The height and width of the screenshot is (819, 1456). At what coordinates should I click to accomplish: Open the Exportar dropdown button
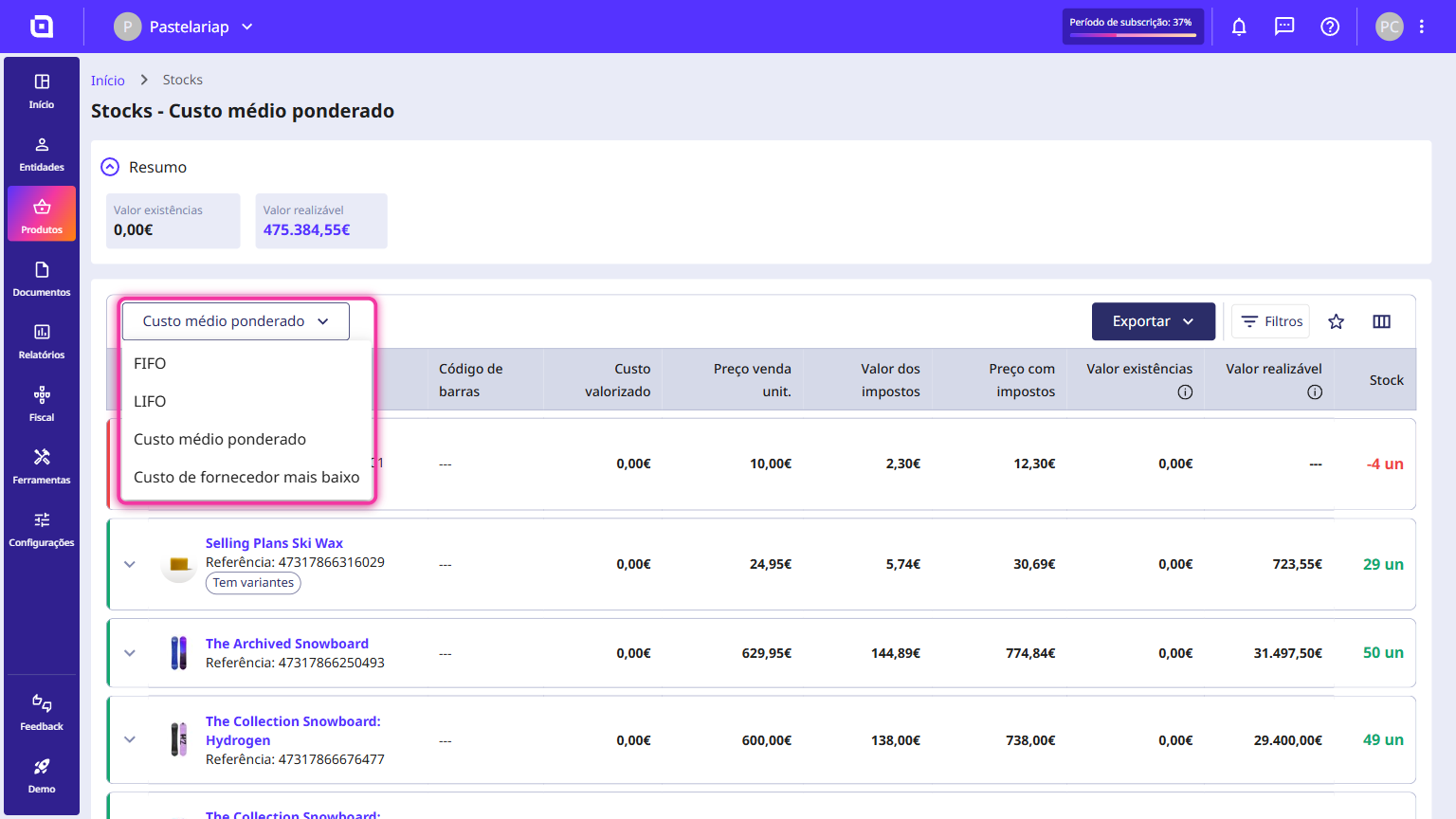tap(1154, 321)
